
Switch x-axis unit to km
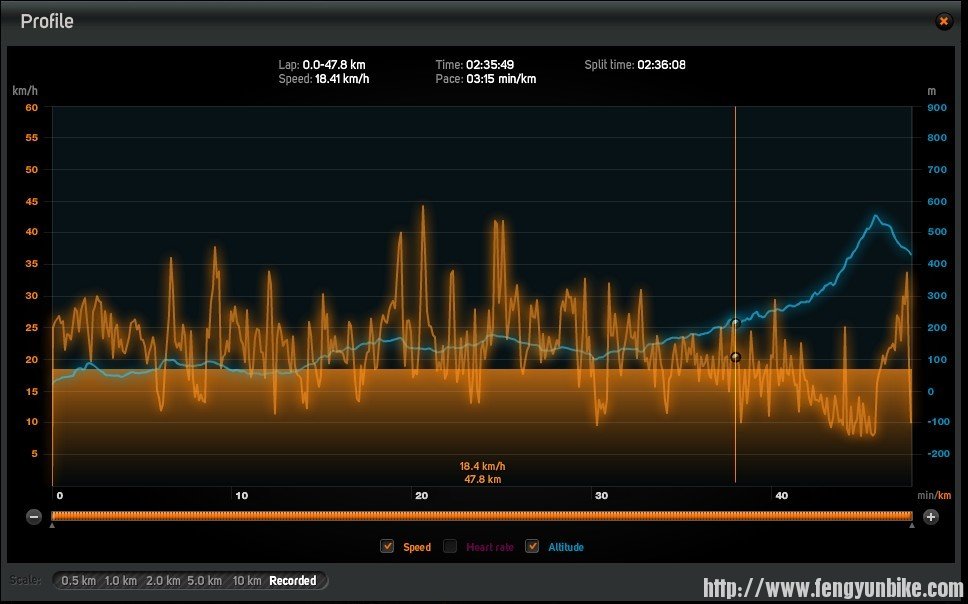tap(943, 495)
